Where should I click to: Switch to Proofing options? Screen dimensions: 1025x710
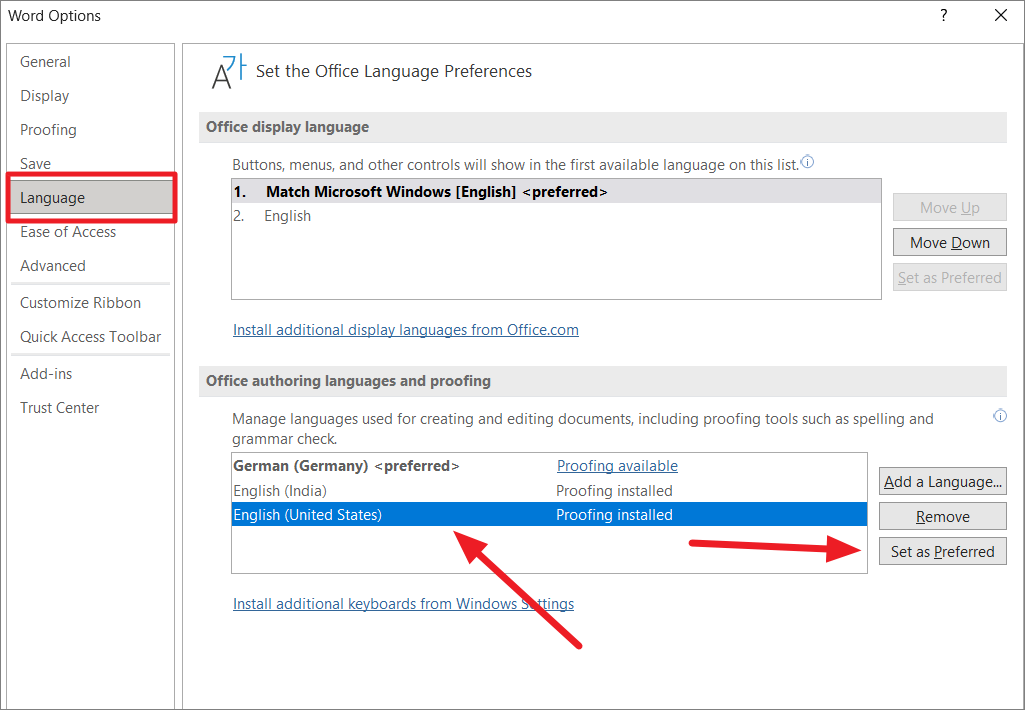[x=48, y=129]
